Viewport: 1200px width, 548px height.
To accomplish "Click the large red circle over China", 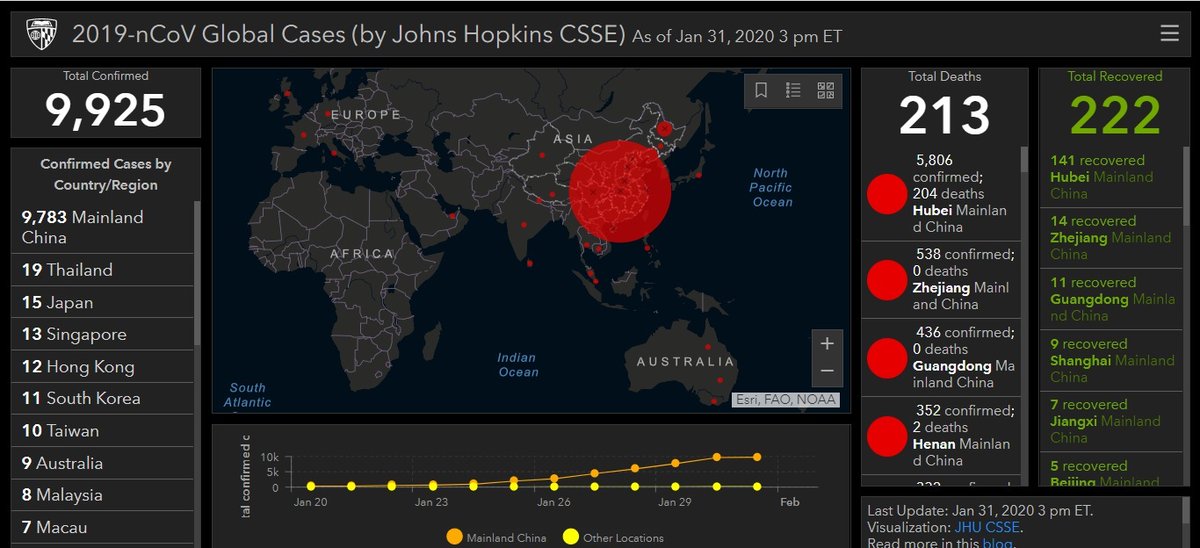I will [x=620, y=191].
